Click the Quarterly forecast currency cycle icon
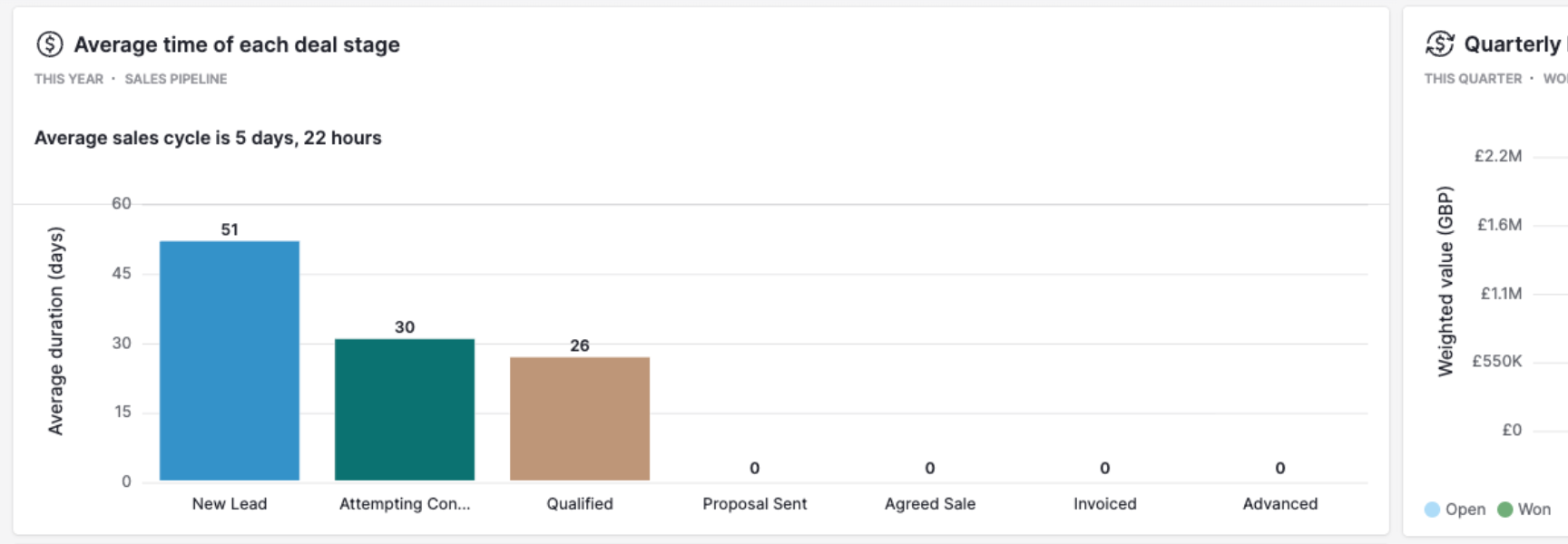Screen dimensions: 1568x544 (x=1440, y=44)
